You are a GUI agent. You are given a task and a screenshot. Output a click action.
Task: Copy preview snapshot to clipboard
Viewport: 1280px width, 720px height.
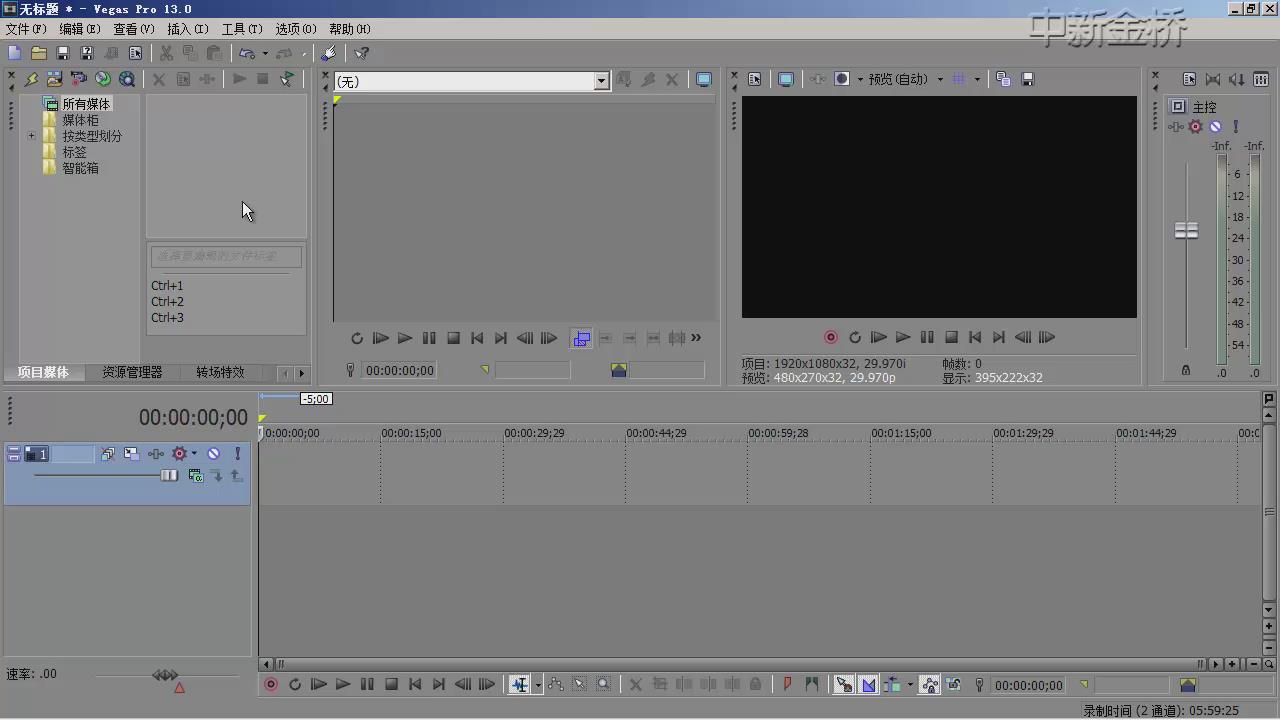click(x=1003, y=79)
